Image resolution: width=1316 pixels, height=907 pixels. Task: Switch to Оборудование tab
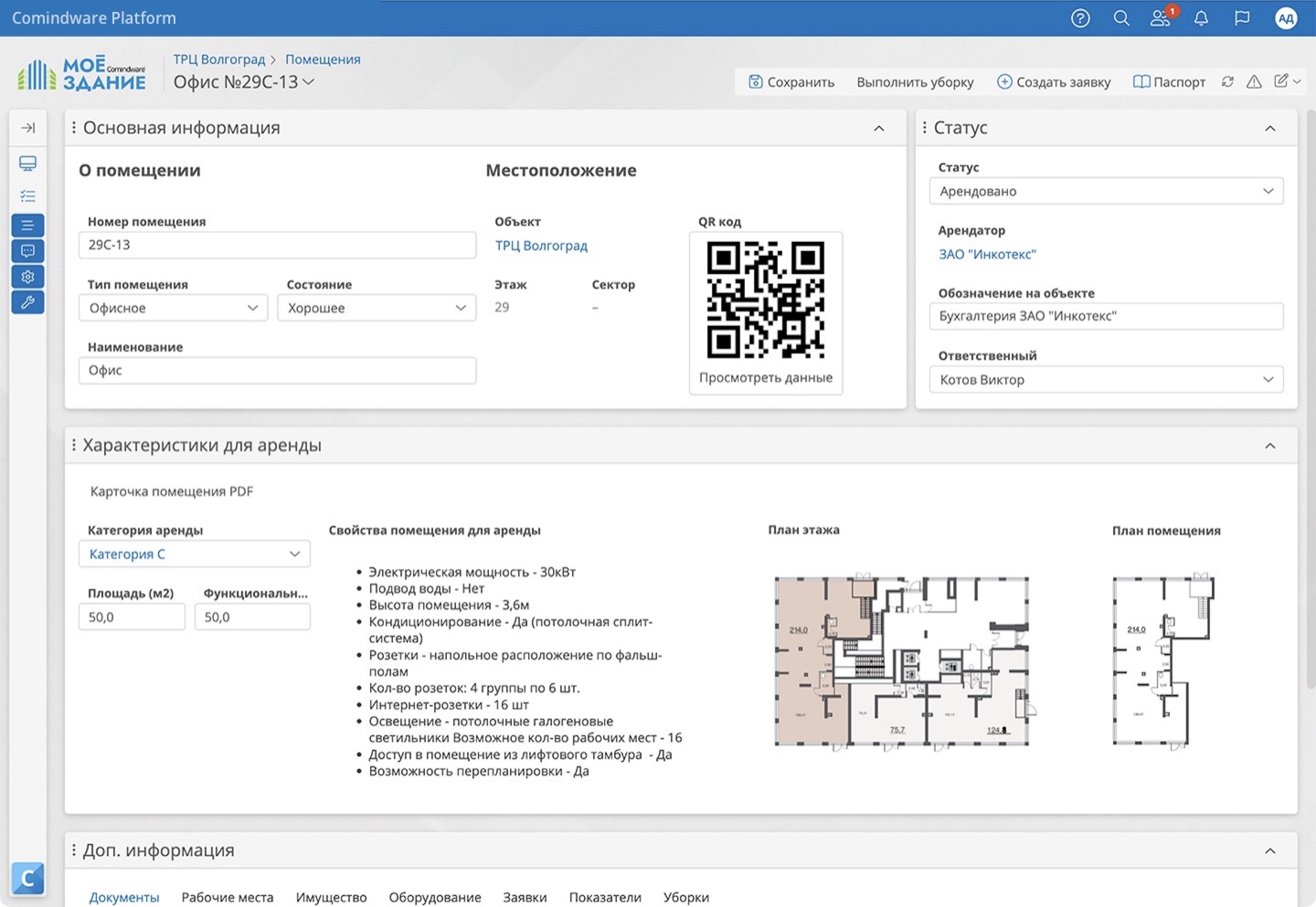point(435,897)
